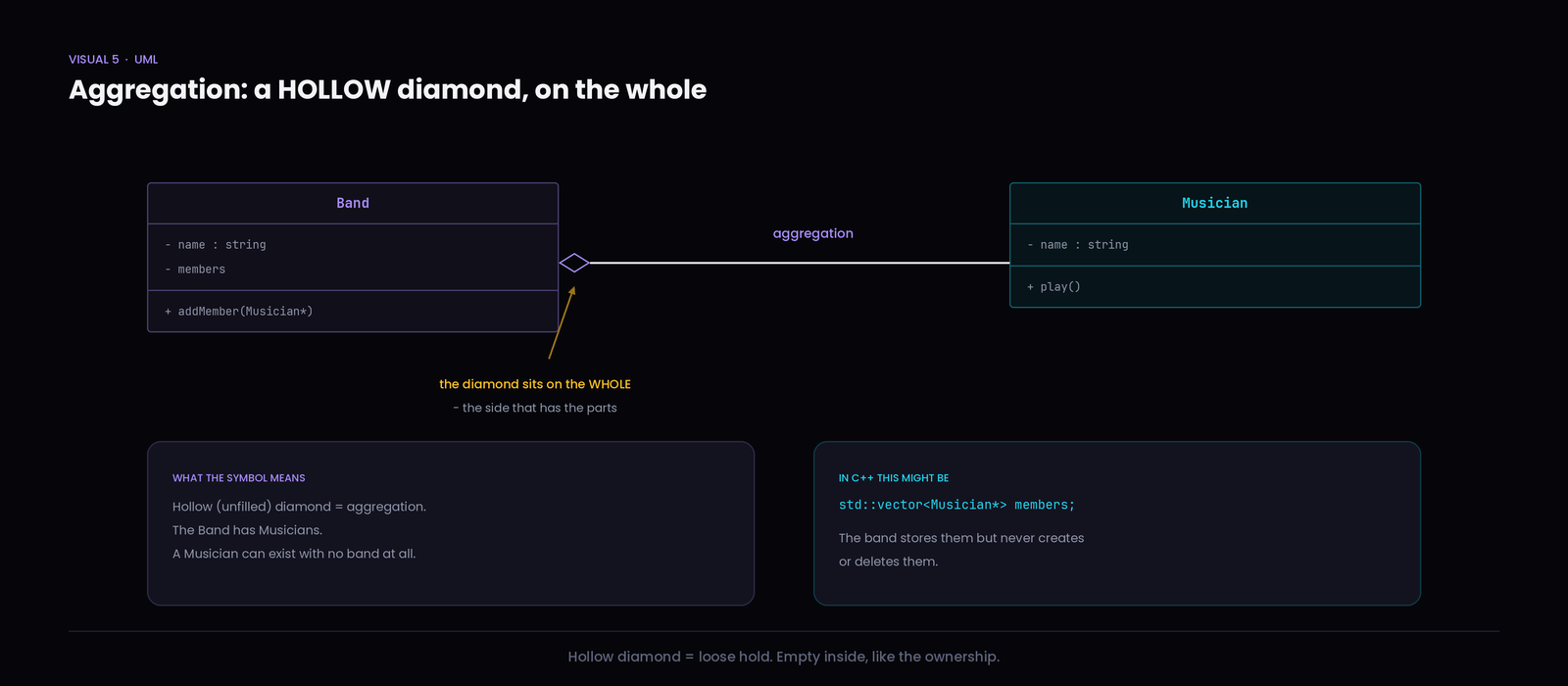The height and width of the screenshot is (686, 1568).
Task: Select the 'VISUAL 5 · UML' label
Action: [x=113, y=60]
